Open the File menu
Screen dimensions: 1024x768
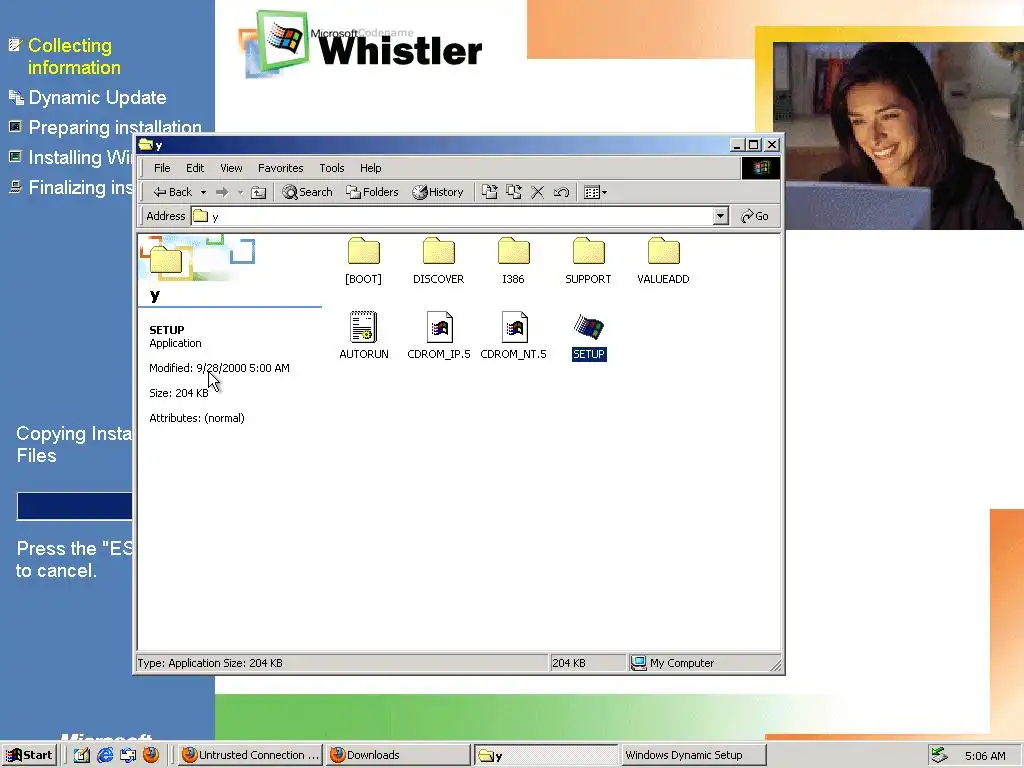(162, 168)
